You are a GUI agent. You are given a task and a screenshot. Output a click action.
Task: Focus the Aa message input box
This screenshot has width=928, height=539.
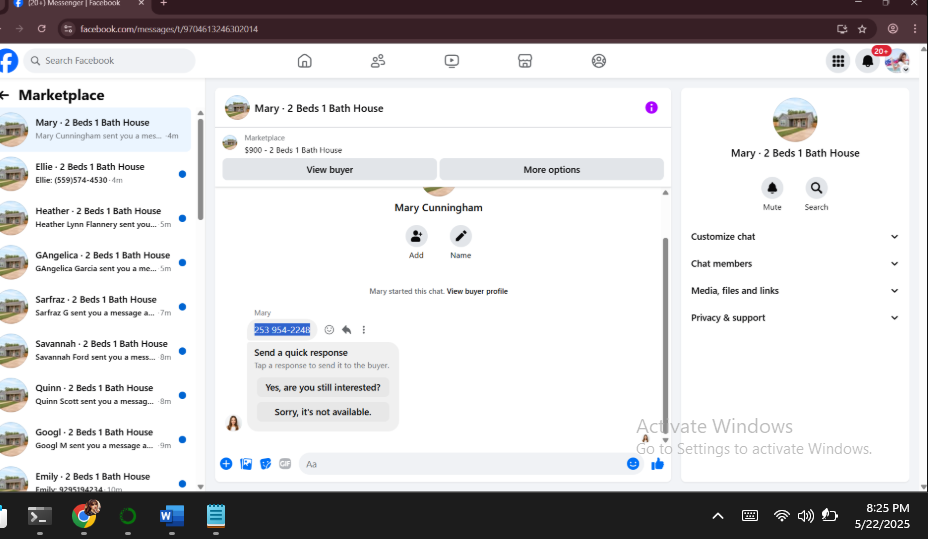463,464
